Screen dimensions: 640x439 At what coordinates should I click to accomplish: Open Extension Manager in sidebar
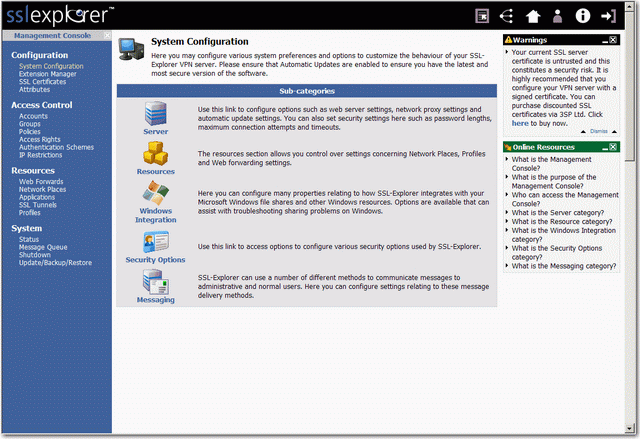[47, 74]
